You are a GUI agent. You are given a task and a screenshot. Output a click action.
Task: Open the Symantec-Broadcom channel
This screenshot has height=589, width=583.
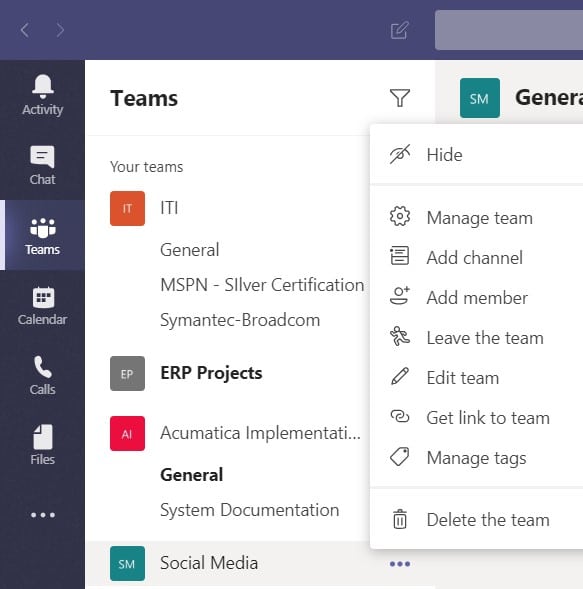tap(240, 320)
